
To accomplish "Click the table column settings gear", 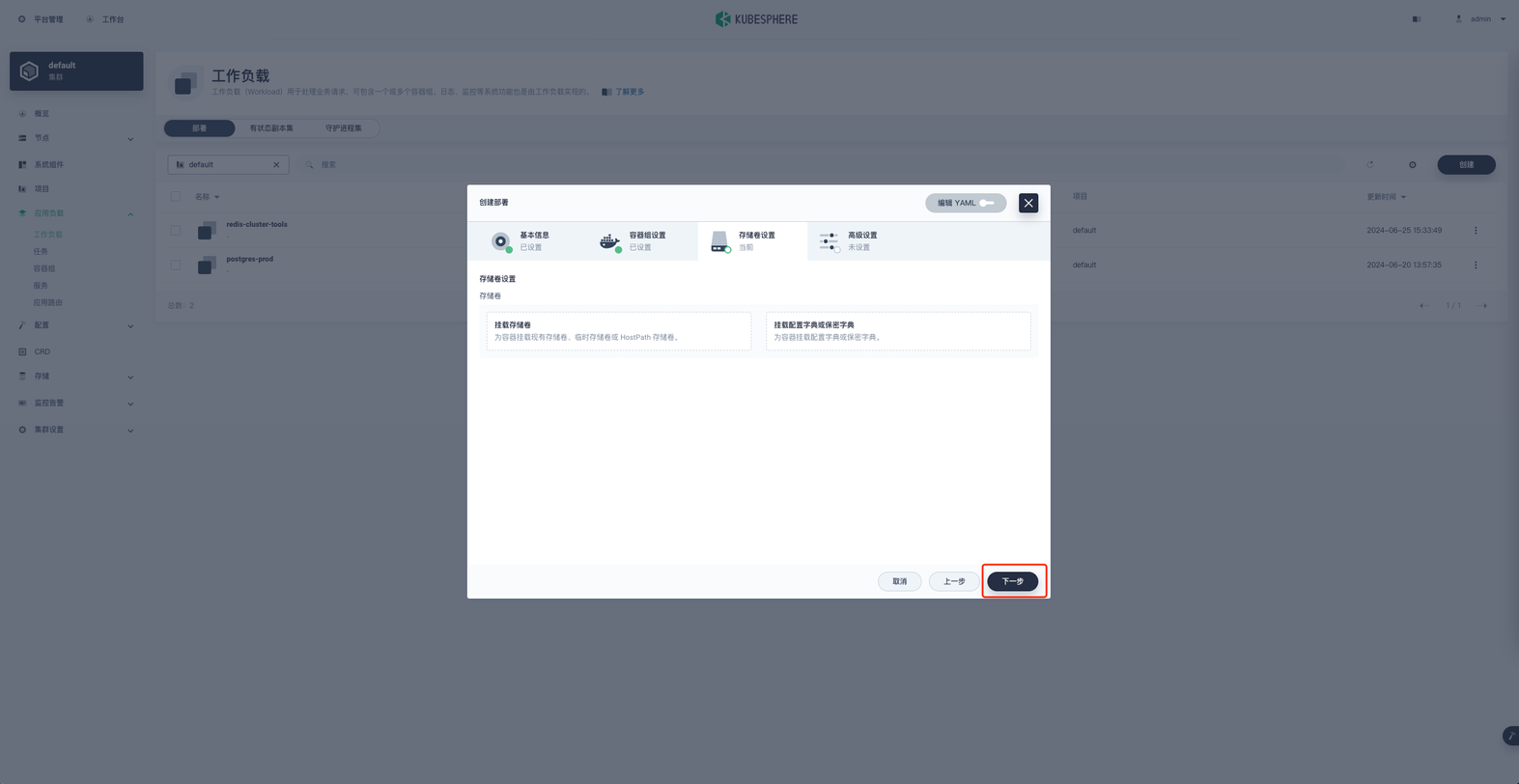I will 1413,165.
